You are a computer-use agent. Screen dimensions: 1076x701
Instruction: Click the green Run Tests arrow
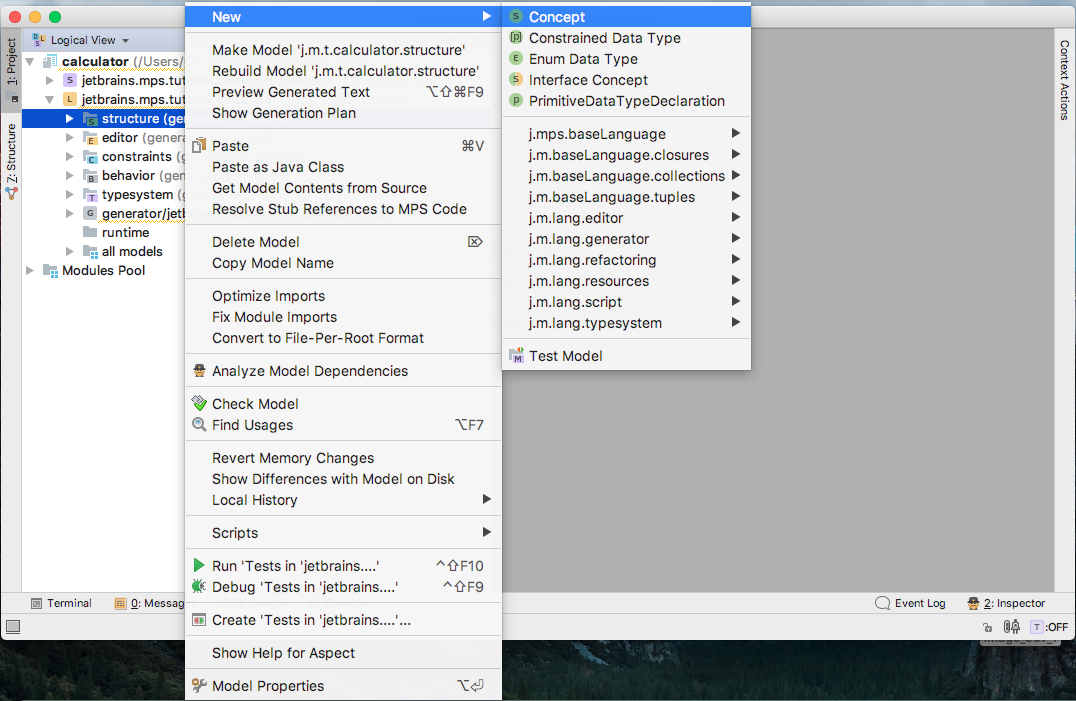tap(199, 566)
